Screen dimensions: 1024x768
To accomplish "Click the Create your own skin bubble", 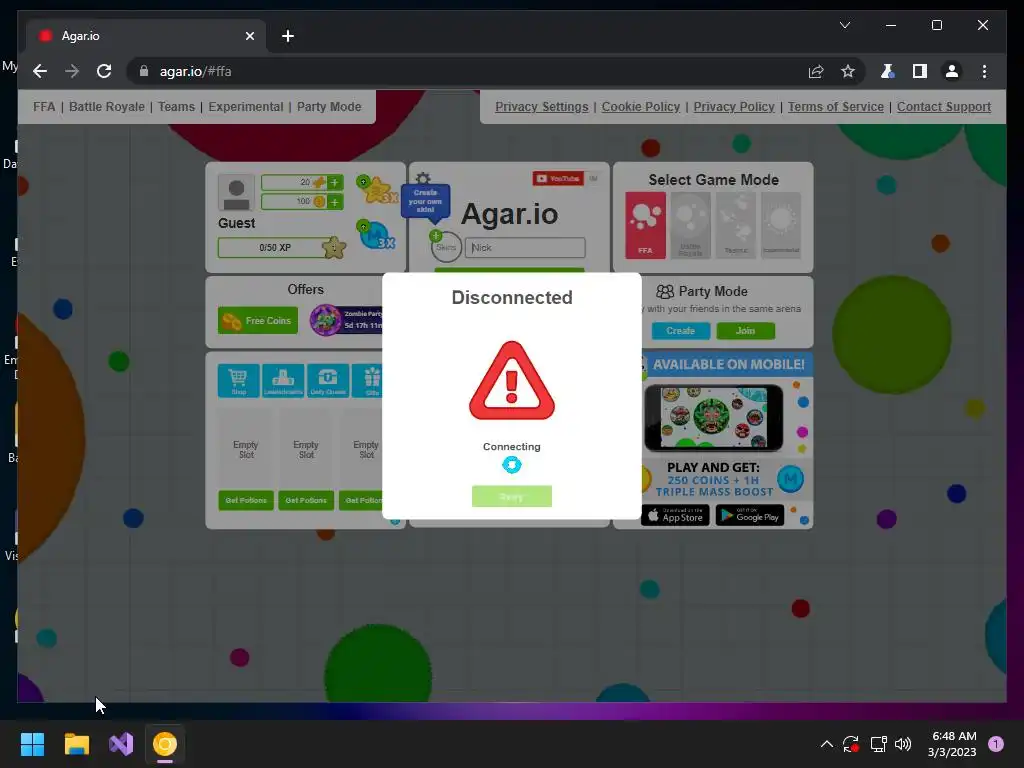I will tap(425, 201).
